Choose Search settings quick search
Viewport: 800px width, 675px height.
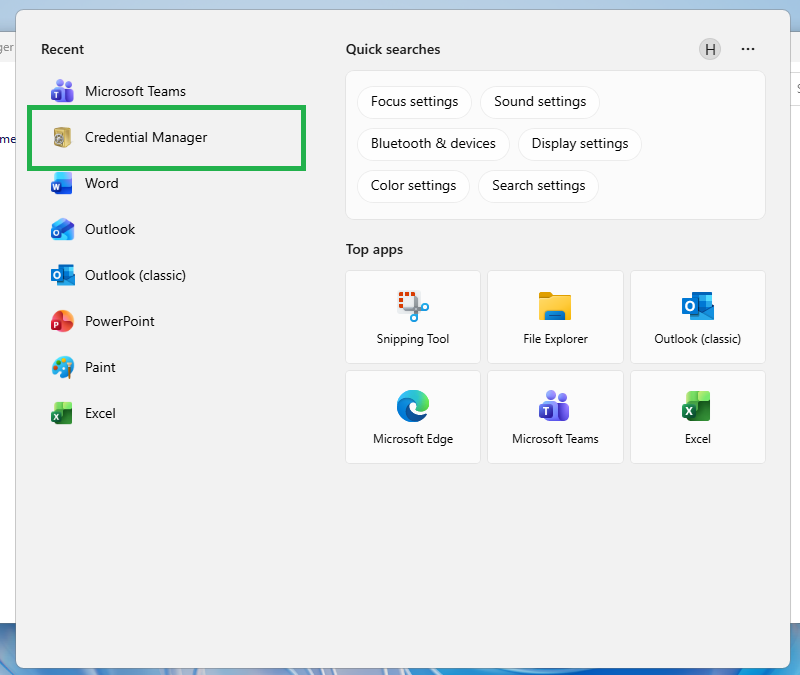point(538,185)
